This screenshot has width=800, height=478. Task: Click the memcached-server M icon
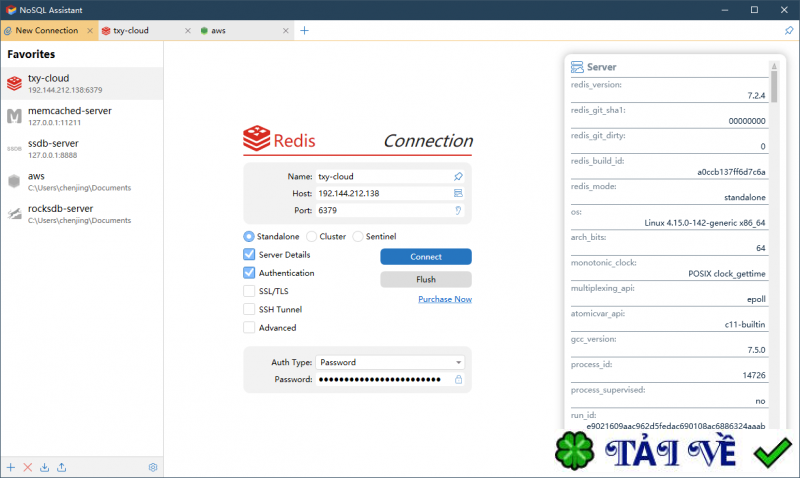tap(14, 116)
